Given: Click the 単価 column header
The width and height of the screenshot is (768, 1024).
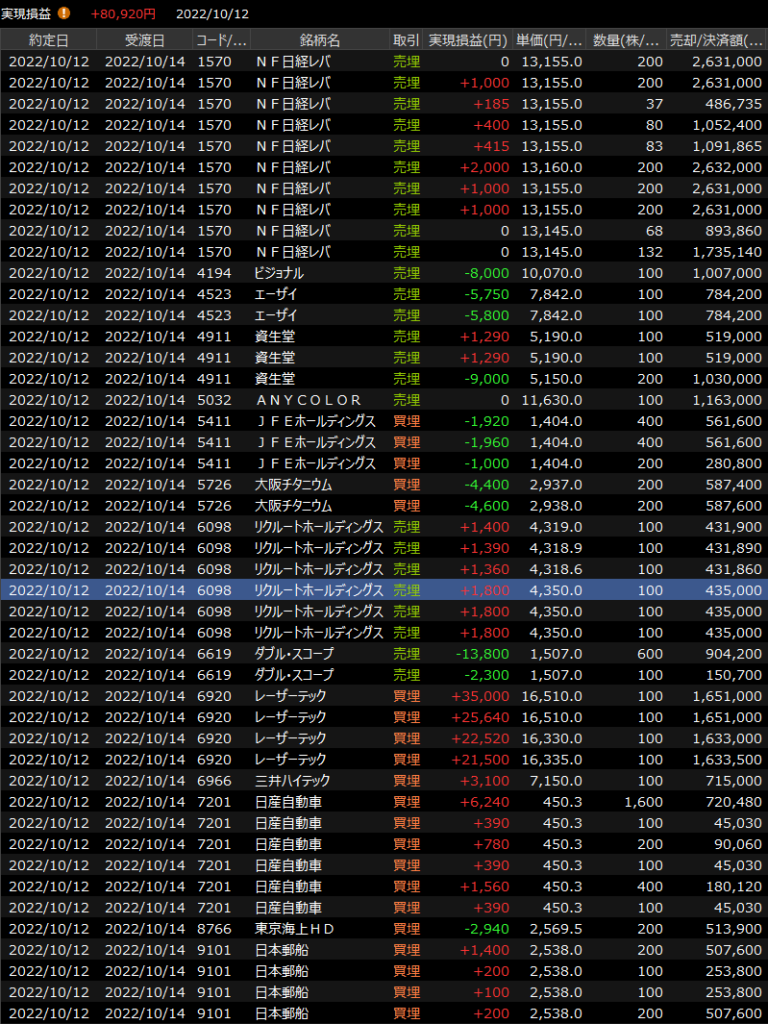Looking at the screenshot, I should [549, 40].
